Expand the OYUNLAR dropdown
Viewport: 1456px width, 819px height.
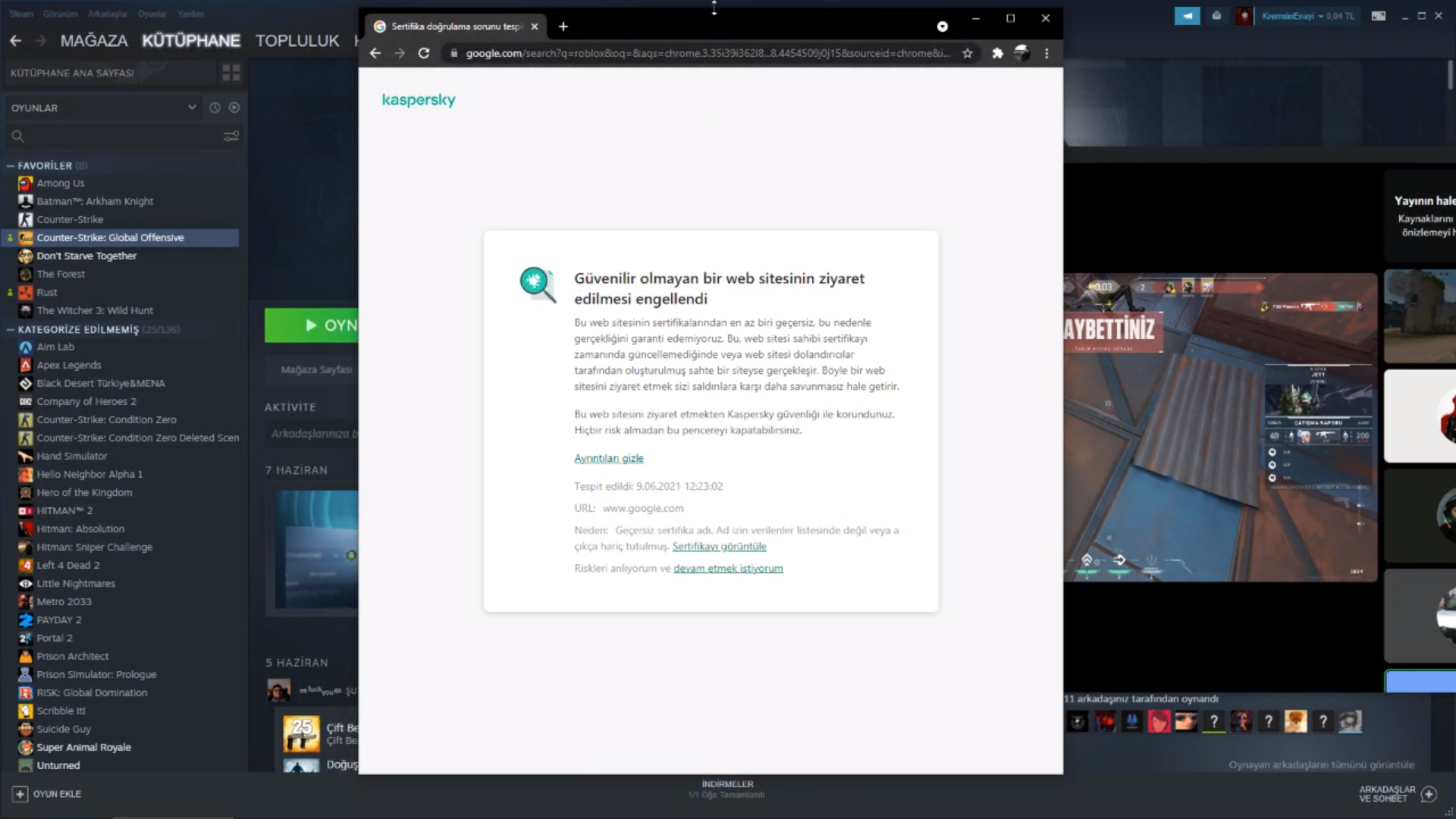tap(192, 108)
